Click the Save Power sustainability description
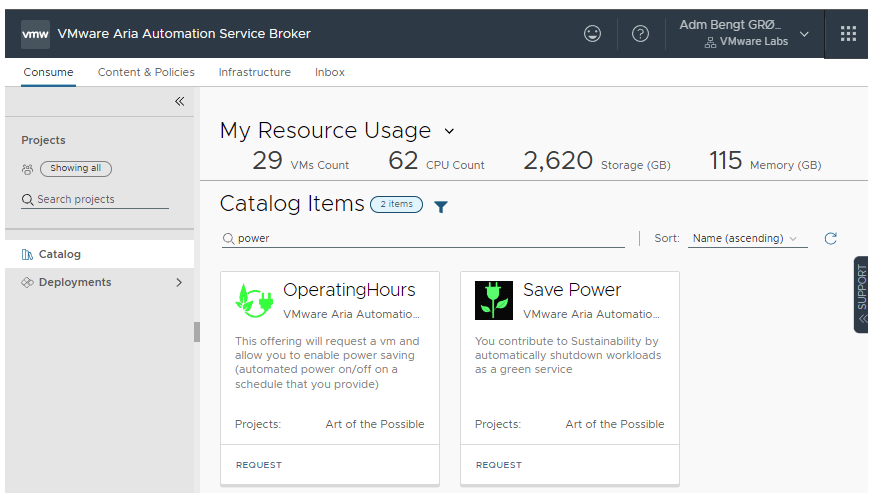The image size is (881, 503). pos(568,356)
